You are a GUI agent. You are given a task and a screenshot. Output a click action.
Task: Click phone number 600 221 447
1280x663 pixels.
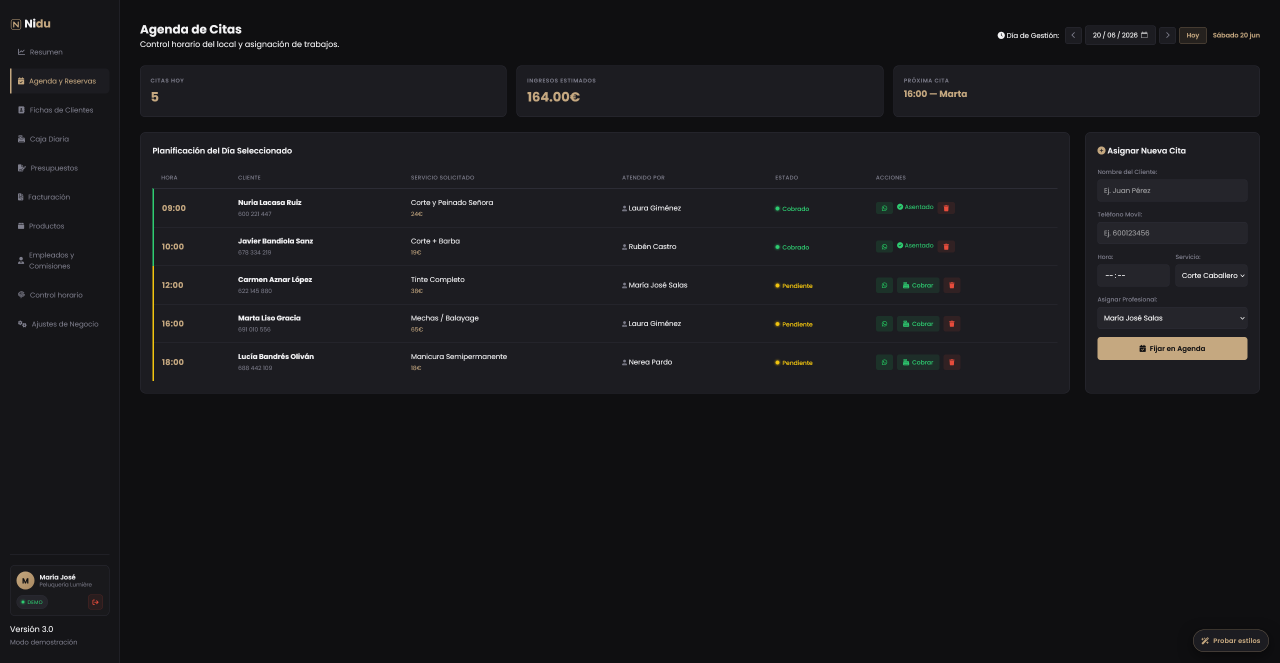click(255, 214)
